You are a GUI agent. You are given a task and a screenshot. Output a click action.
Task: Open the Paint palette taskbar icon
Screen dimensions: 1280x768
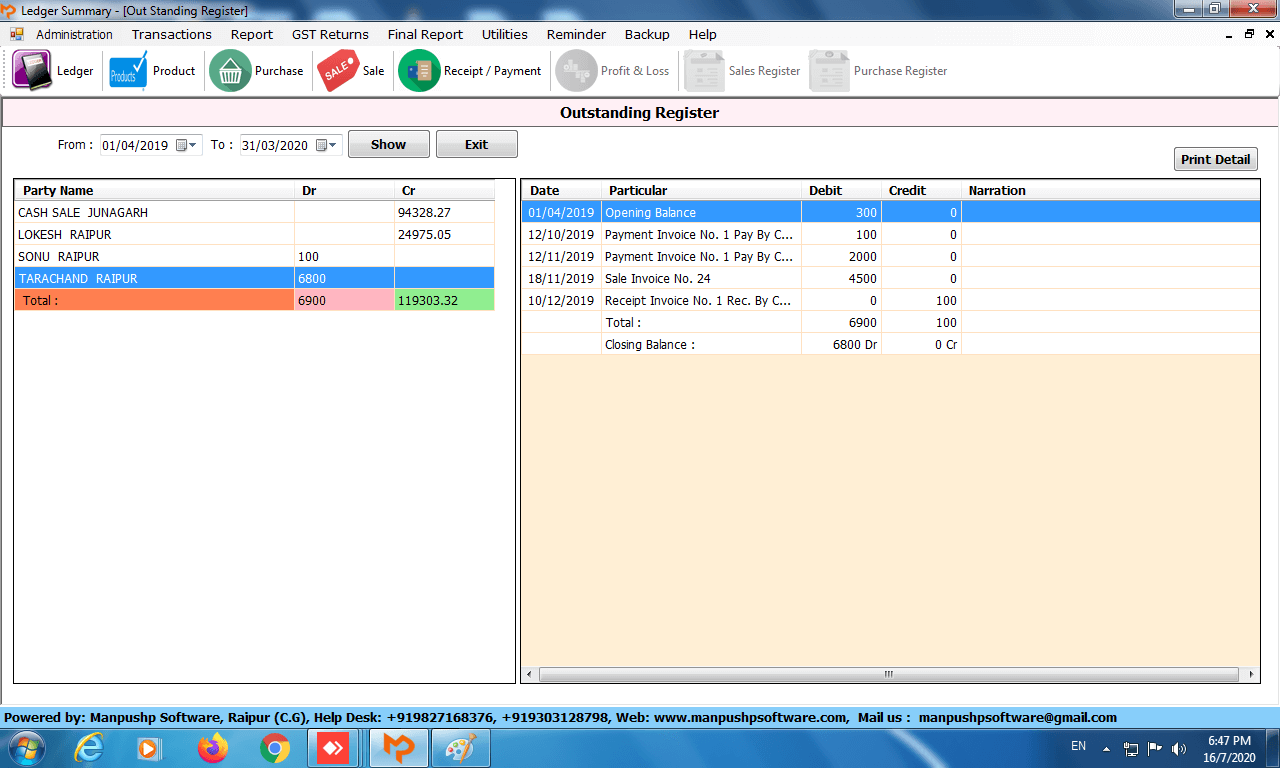point(461,748)
